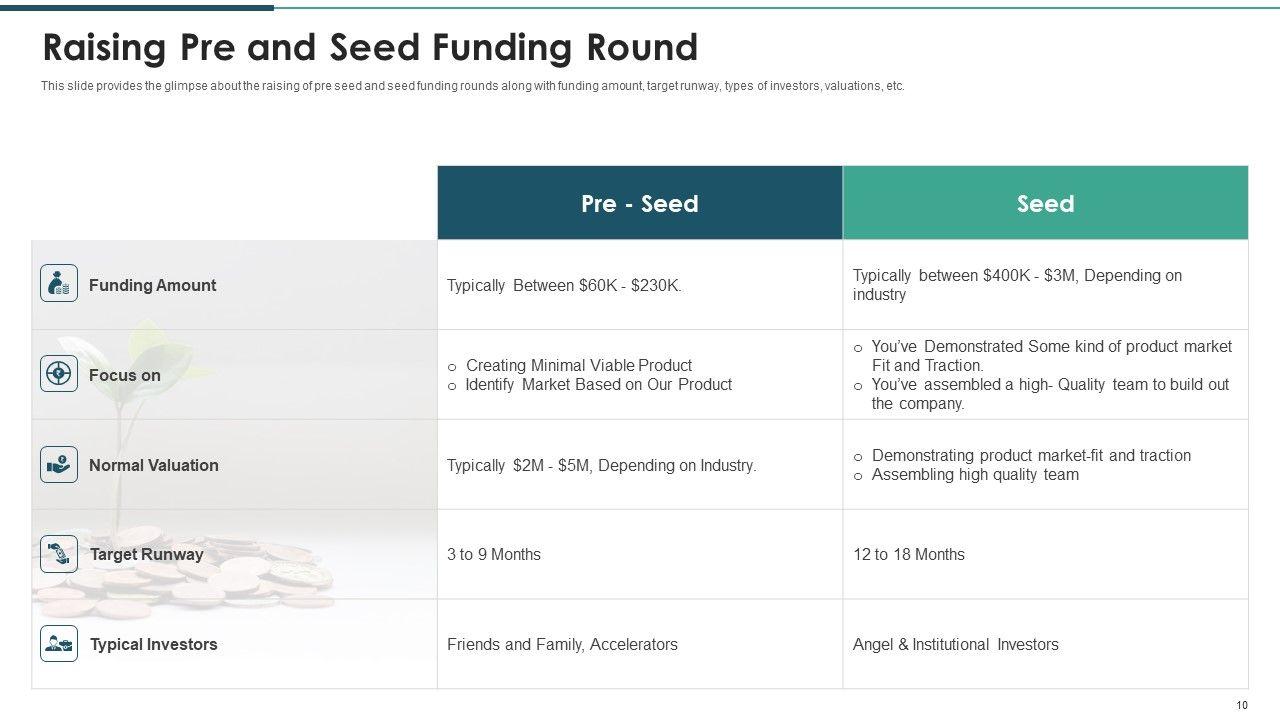Click the slide page number 10

pyautogui.click(x=1242, y=705)
